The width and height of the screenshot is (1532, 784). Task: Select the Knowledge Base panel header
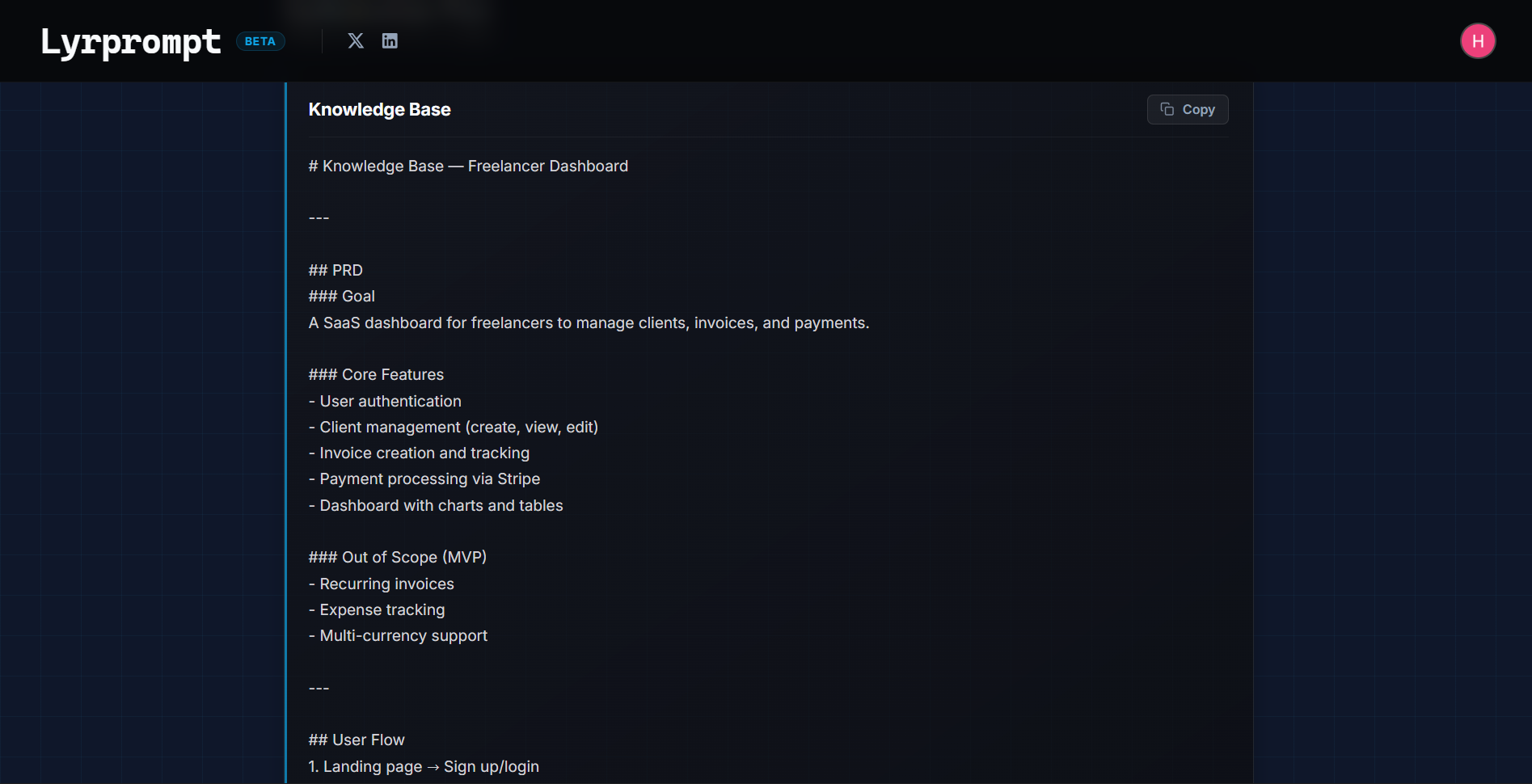379,109
